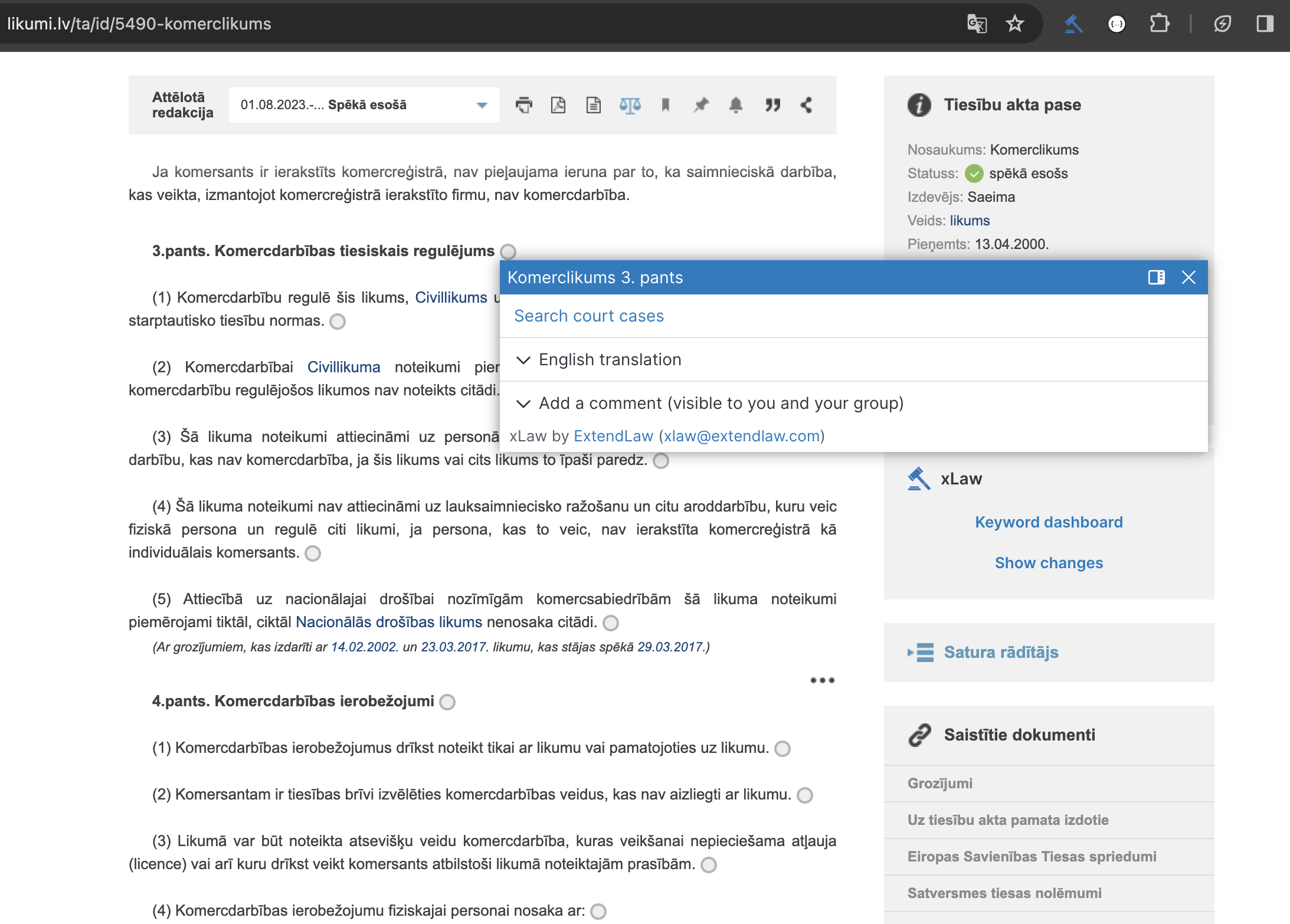1290x924 pixels.
Task: Click the Google Translate icon in address bar
Action: [x=977, y=24]
